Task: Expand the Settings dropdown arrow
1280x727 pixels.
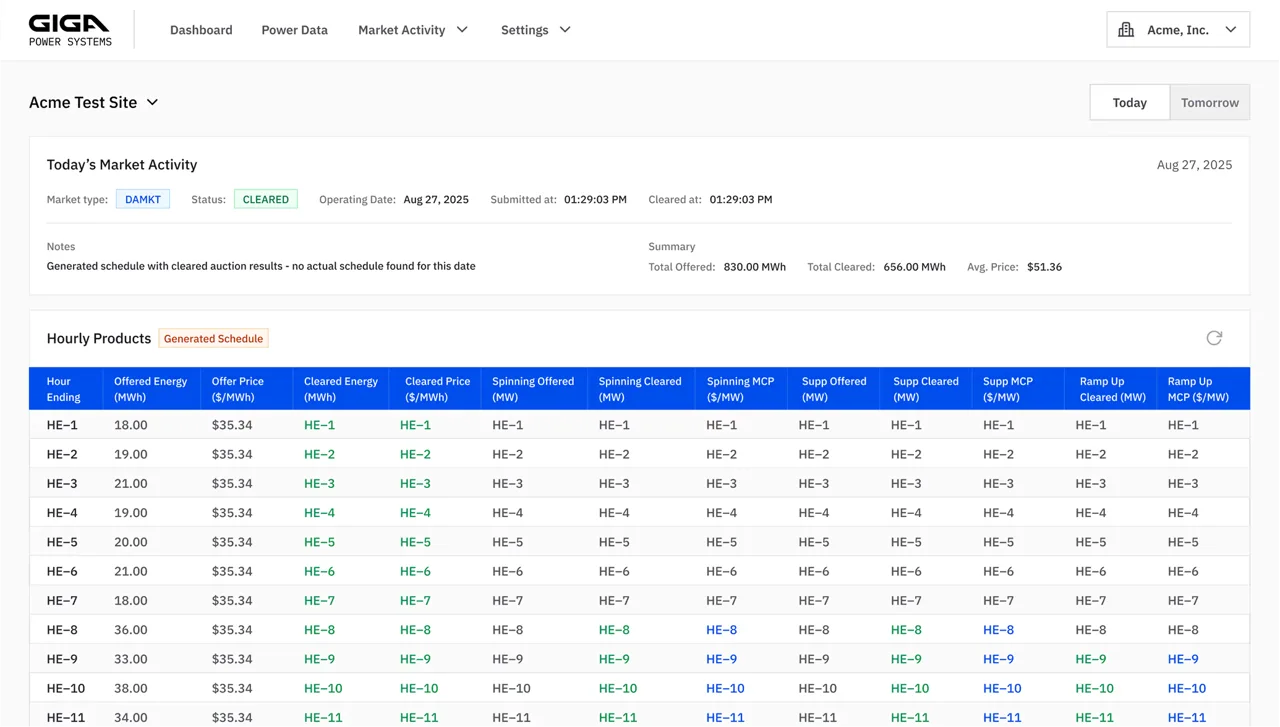Action: click(x=565, y=30)
